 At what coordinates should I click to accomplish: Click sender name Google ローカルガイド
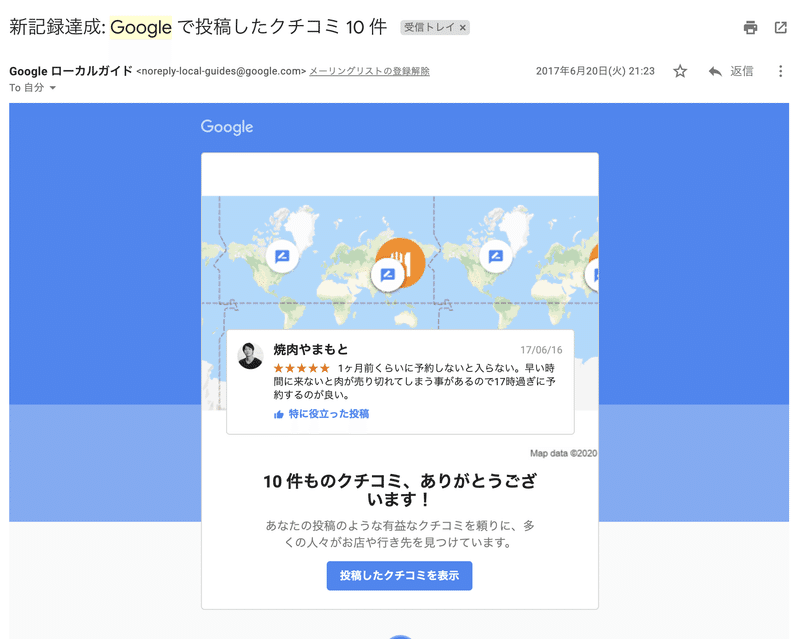tap(71, 71)
